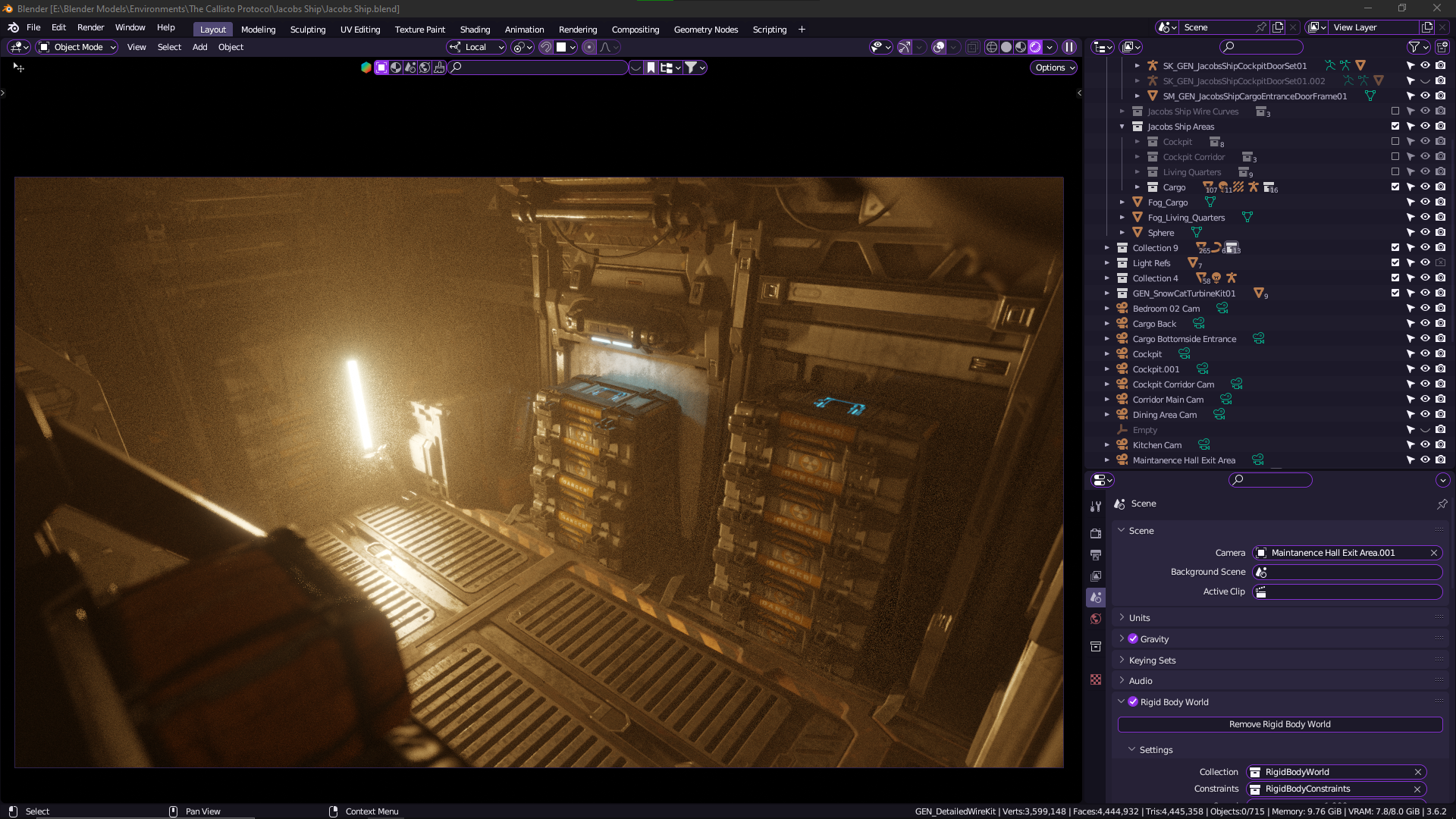Switch to Shading workspace tab
1456x819 pixels.
pyautogui.click(x=475, y=30)
